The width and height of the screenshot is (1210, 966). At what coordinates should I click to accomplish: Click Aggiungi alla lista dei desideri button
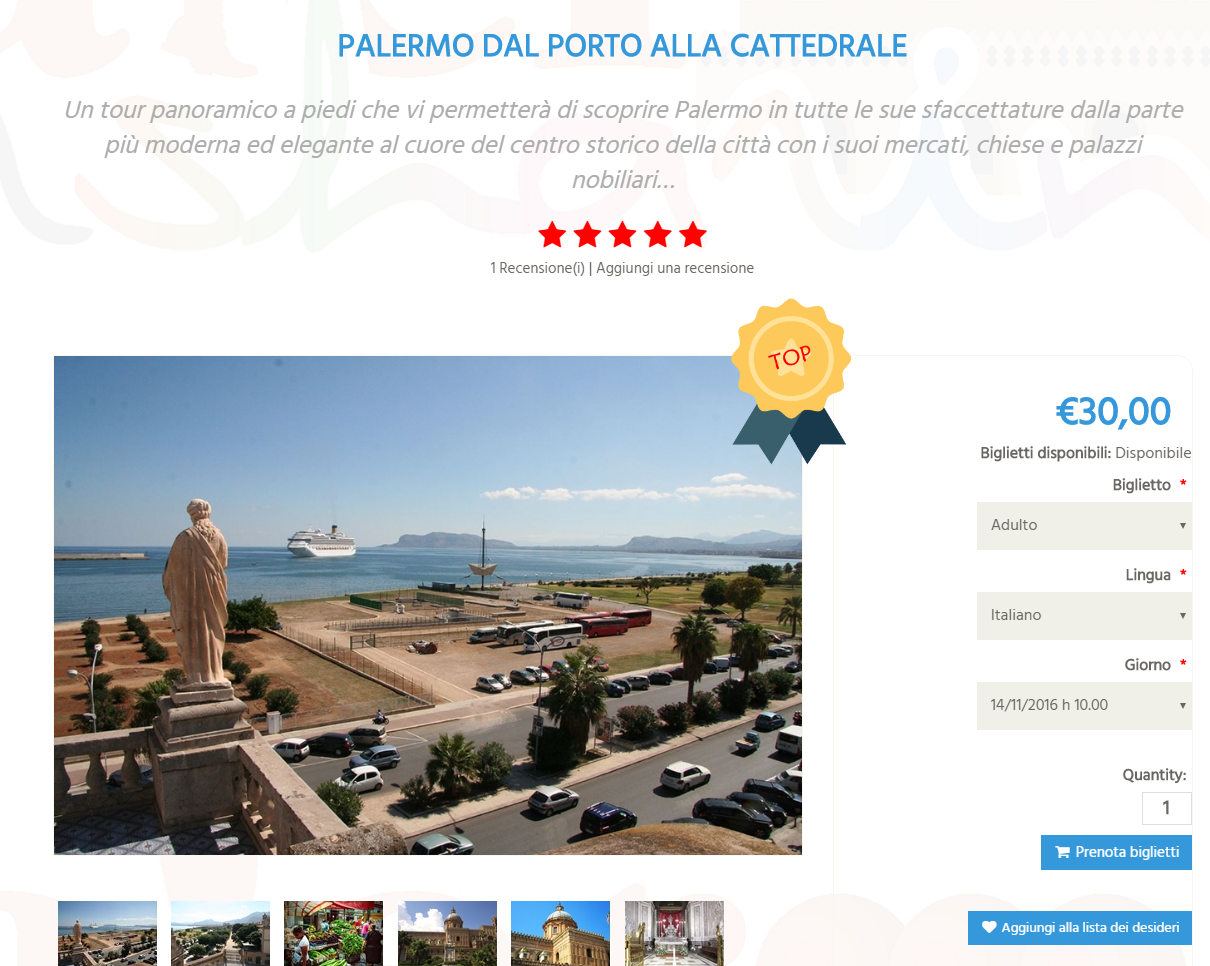click(x=1080, y=928)
